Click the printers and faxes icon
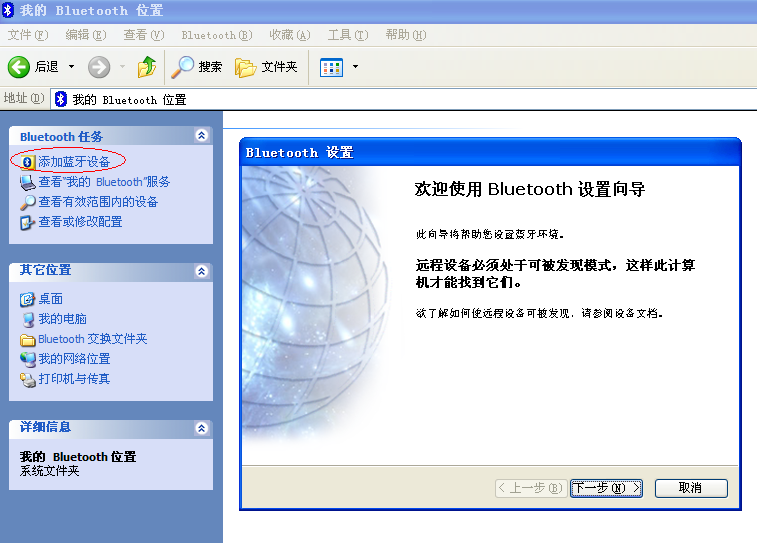757x543 pixels. tap(28, 380)
